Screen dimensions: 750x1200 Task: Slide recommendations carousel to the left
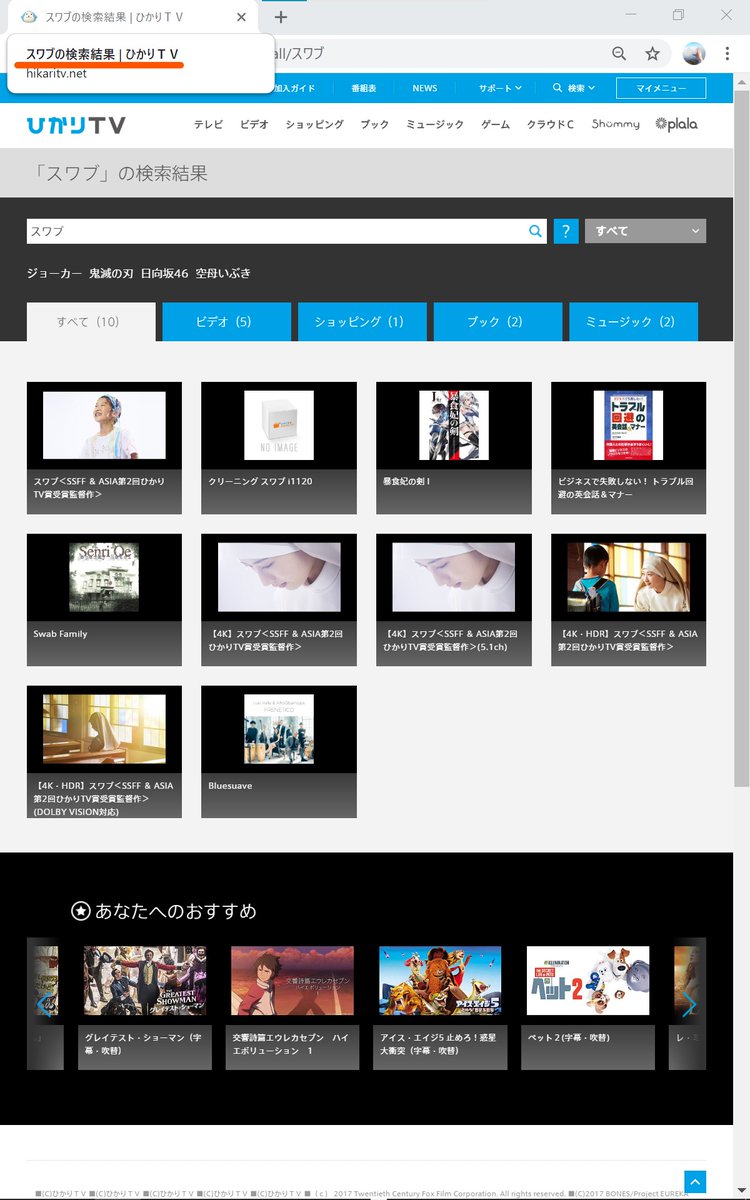[43, 1005]
